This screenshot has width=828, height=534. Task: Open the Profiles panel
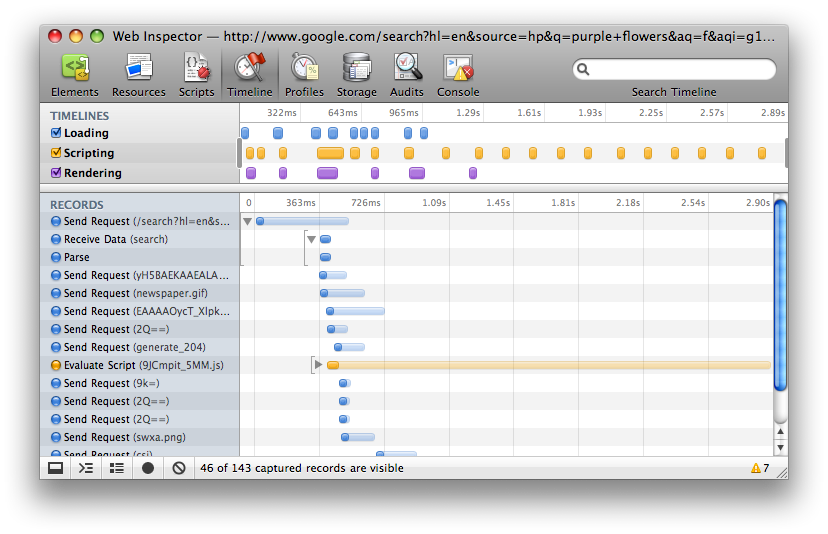(304, 75)
